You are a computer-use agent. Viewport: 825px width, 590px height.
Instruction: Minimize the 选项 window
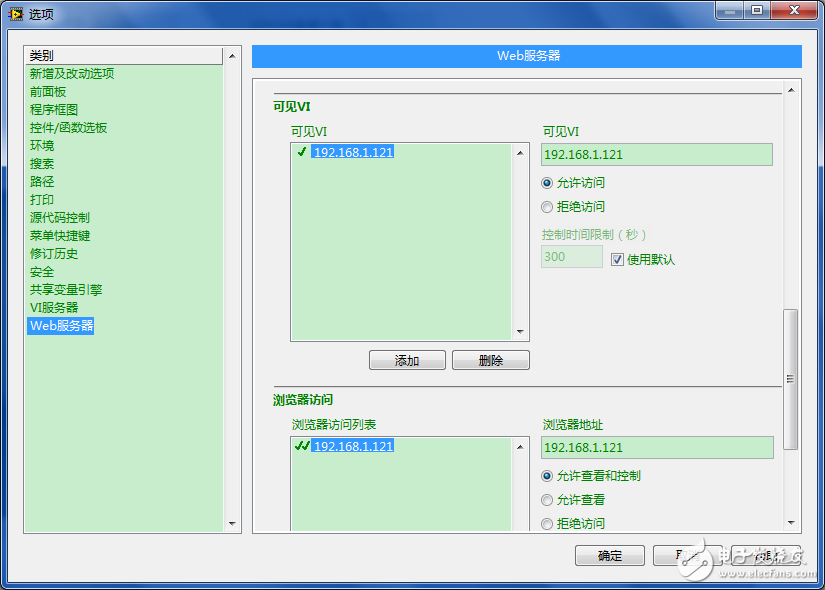(730, 11)
